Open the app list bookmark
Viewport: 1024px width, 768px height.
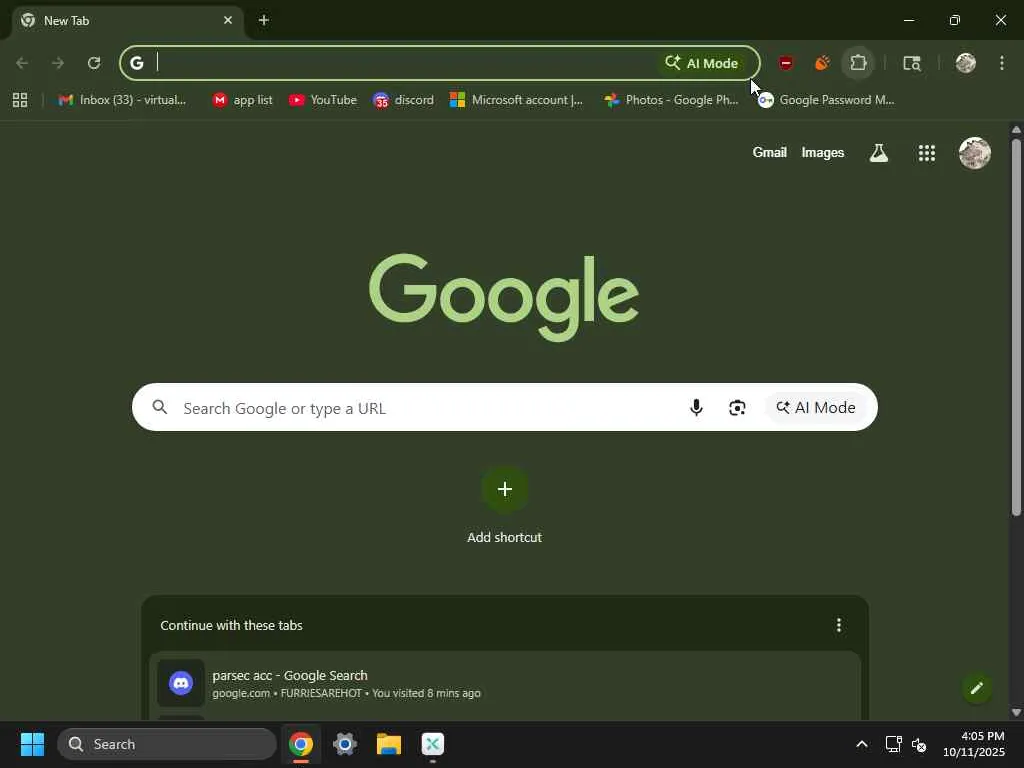click(x=242, y=100)
